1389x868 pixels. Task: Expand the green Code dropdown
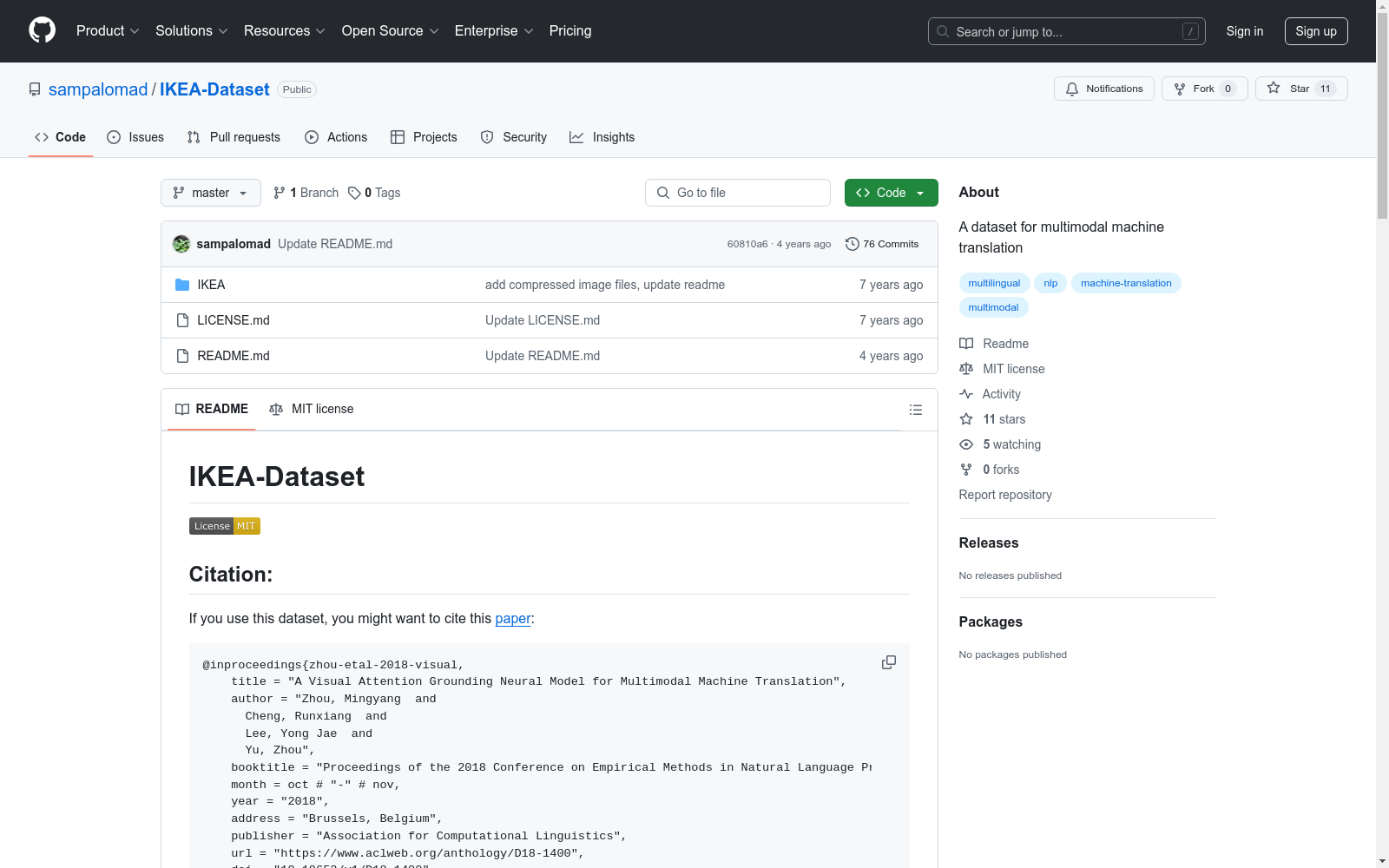tap(891, 193)
